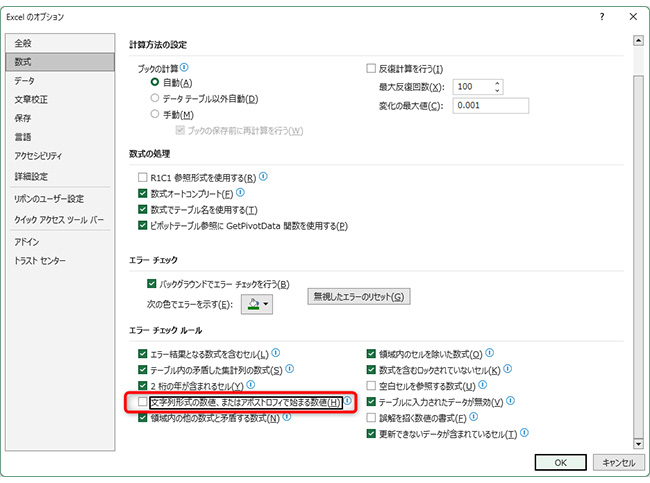Image resolution: width=650 pixels, height=483 pixels.
Task: Open リボンのユーザー設定 category
Action: 60,199
